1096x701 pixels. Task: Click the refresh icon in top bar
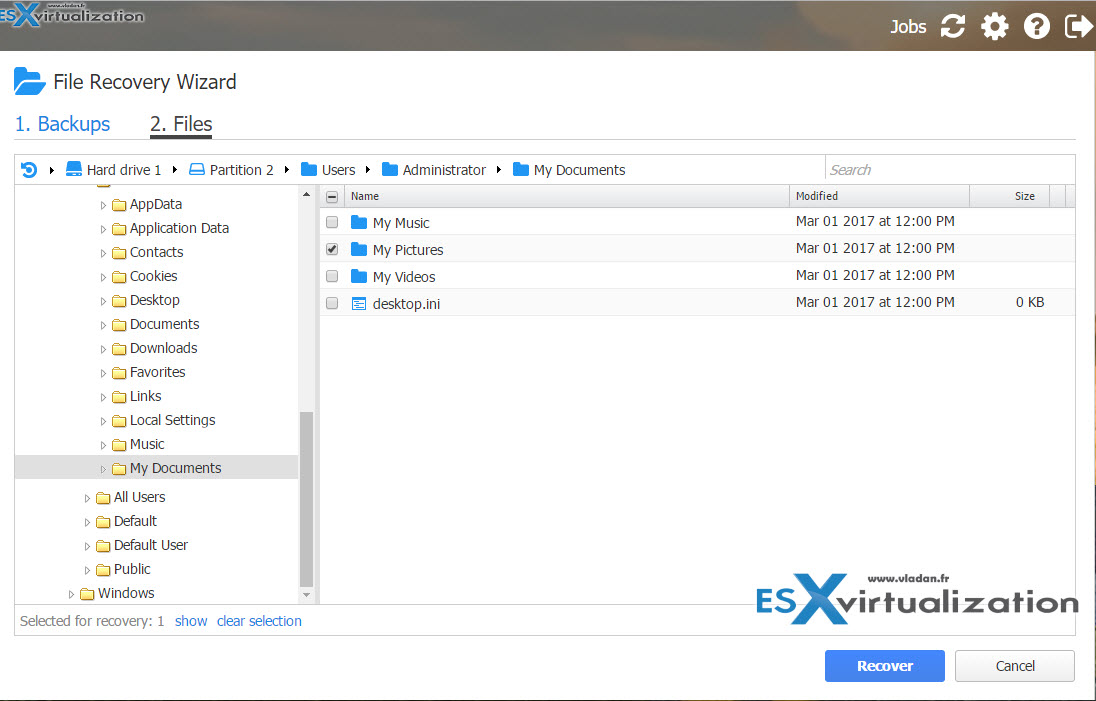pos(953,27)
